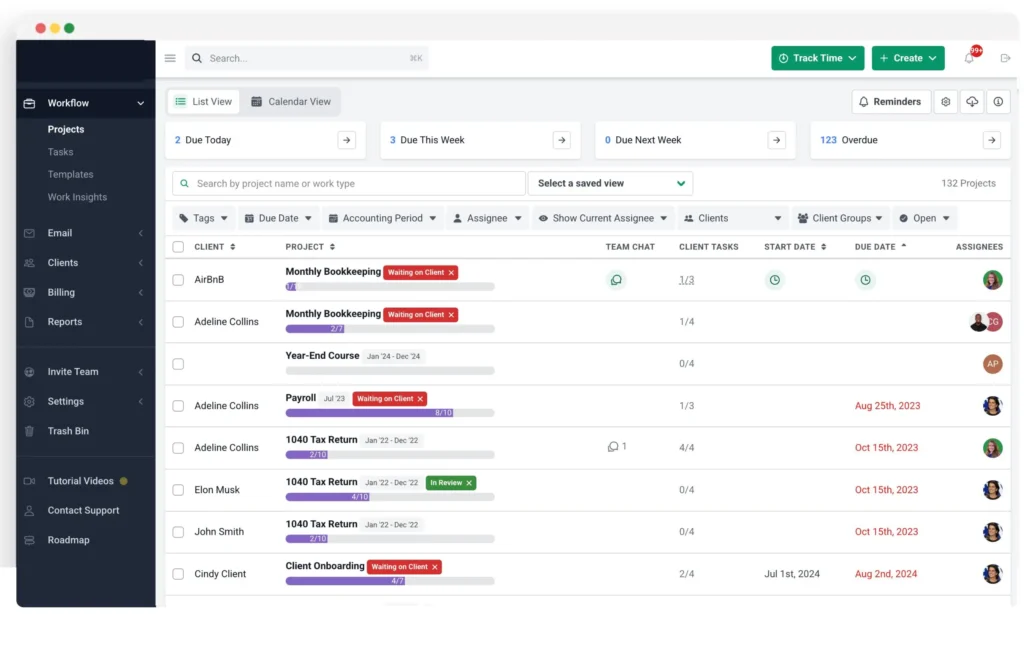Switch to List View tab
Viewport: 1024px width, 672px height.
tap(204, 102)
